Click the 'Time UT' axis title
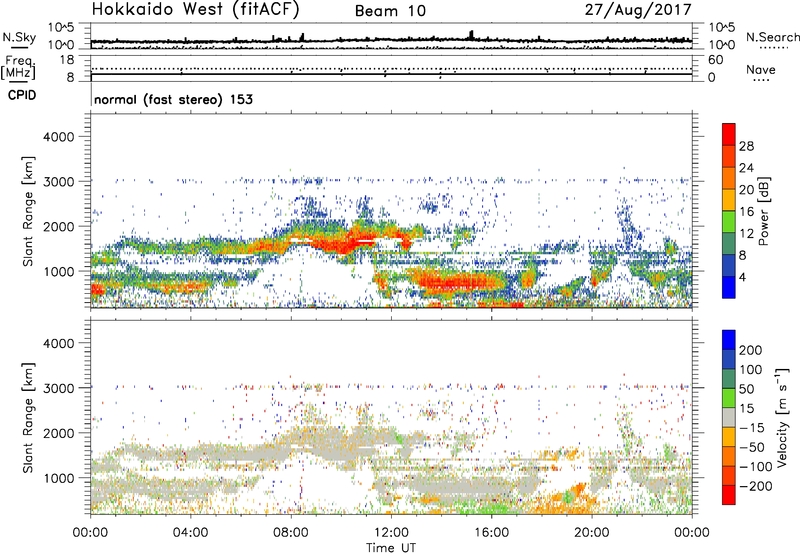 click(x=391, y=548)
